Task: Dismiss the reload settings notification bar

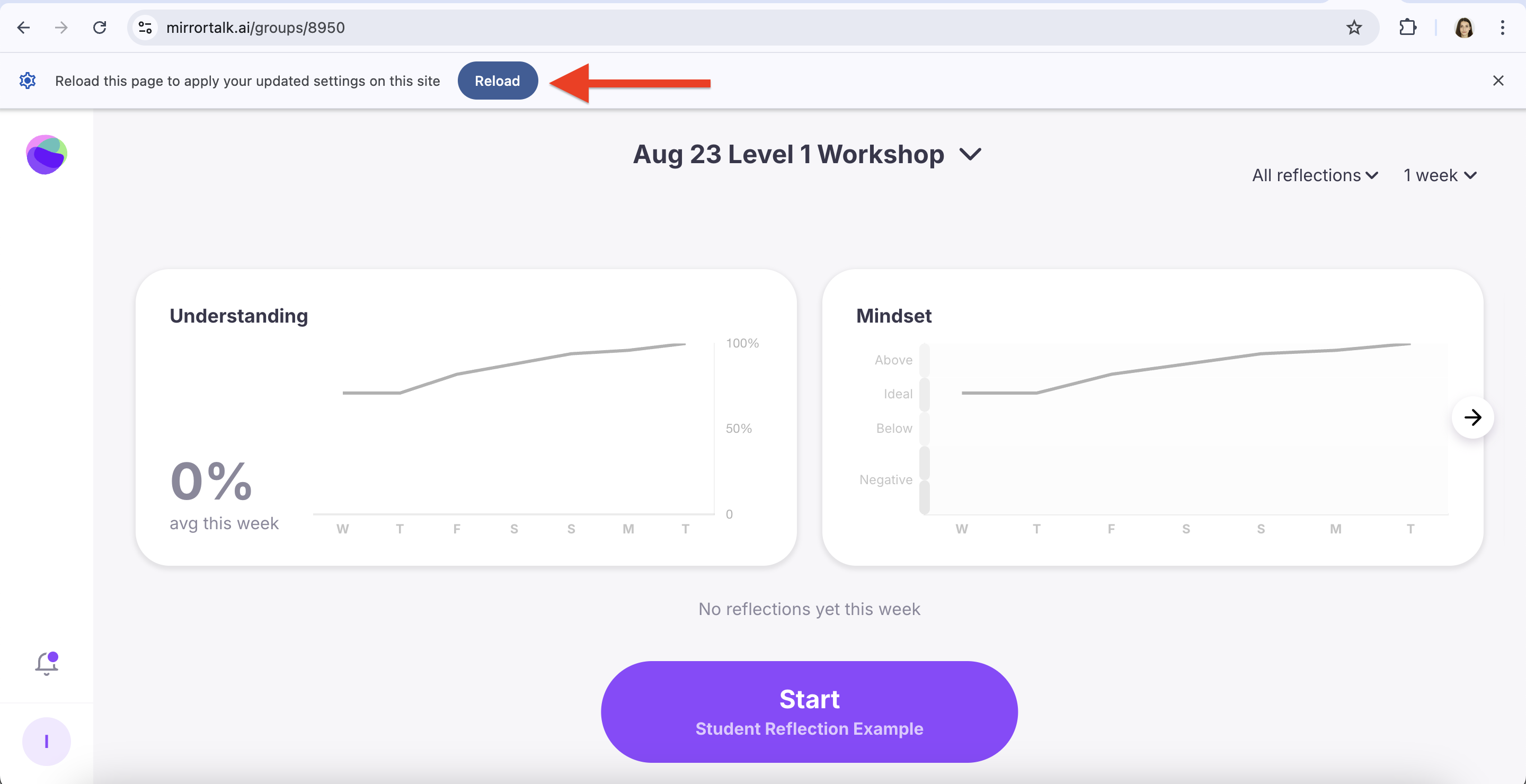Action: (1498, 80)
